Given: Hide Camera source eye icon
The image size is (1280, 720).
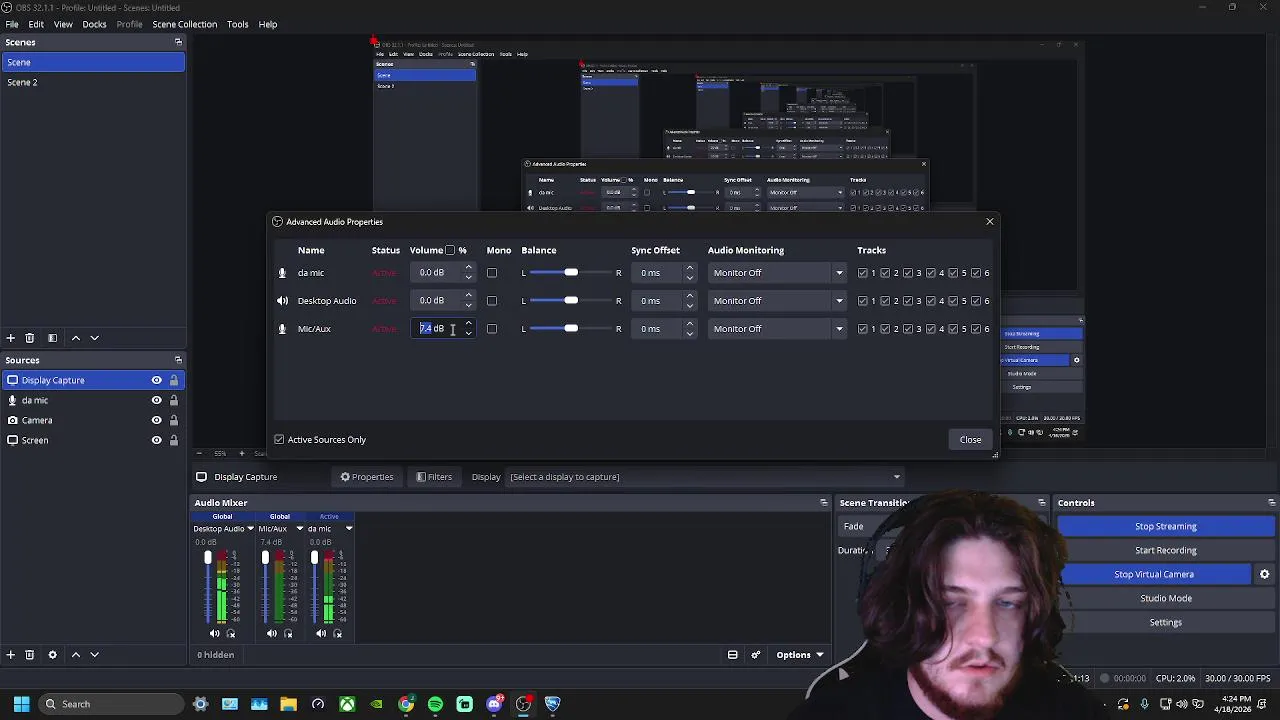Looking at the screenshot, I should point(156,420).
